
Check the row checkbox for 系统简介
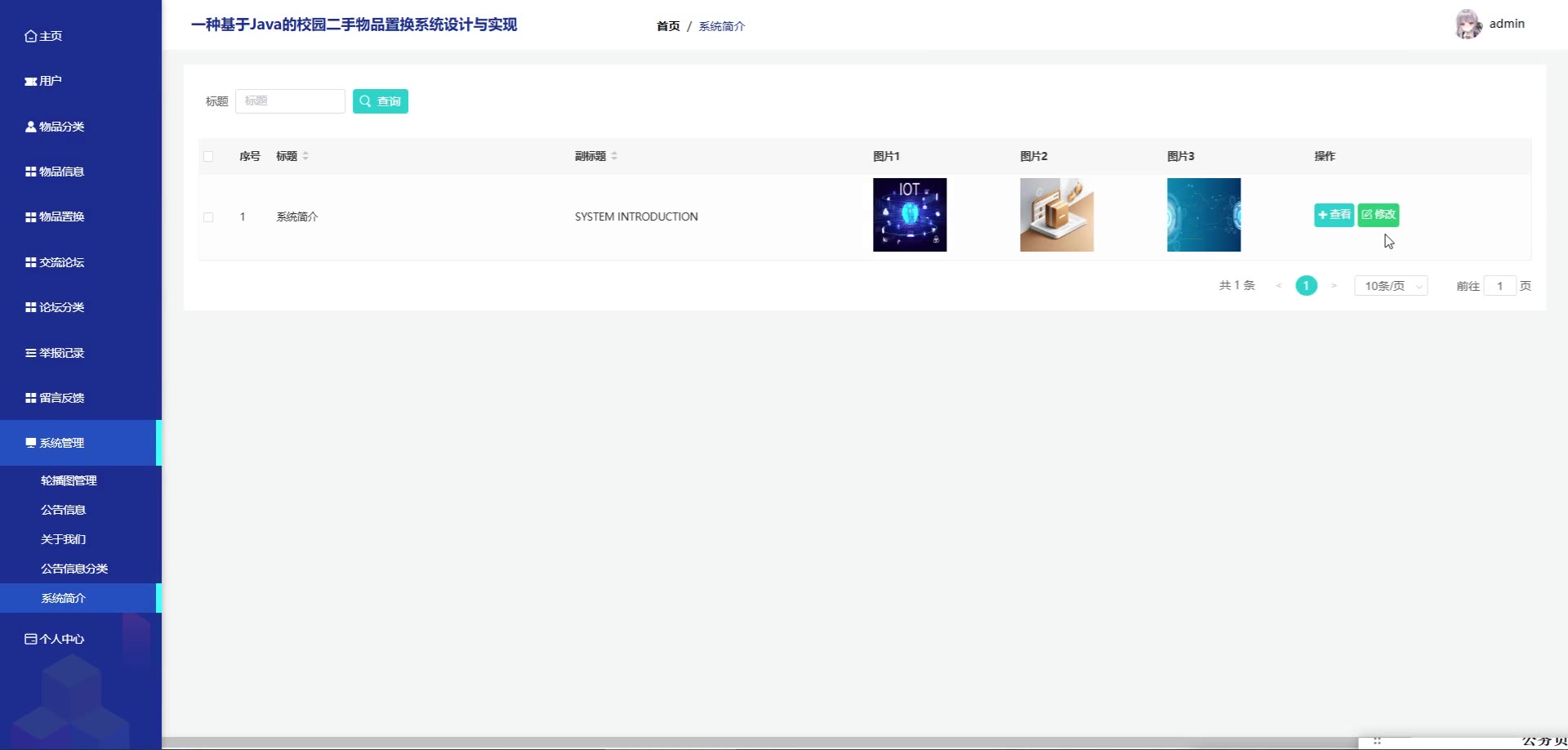click(x=208, y=217)
